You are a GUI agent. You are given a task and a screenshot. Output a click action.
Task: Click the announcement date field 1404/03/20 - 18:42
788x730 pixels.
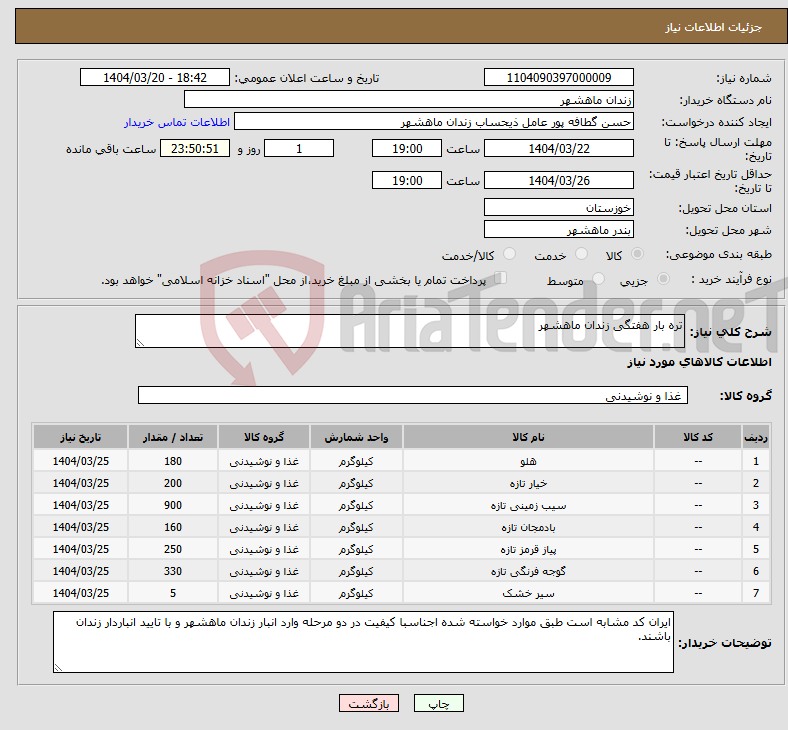[x=155, y=77]
